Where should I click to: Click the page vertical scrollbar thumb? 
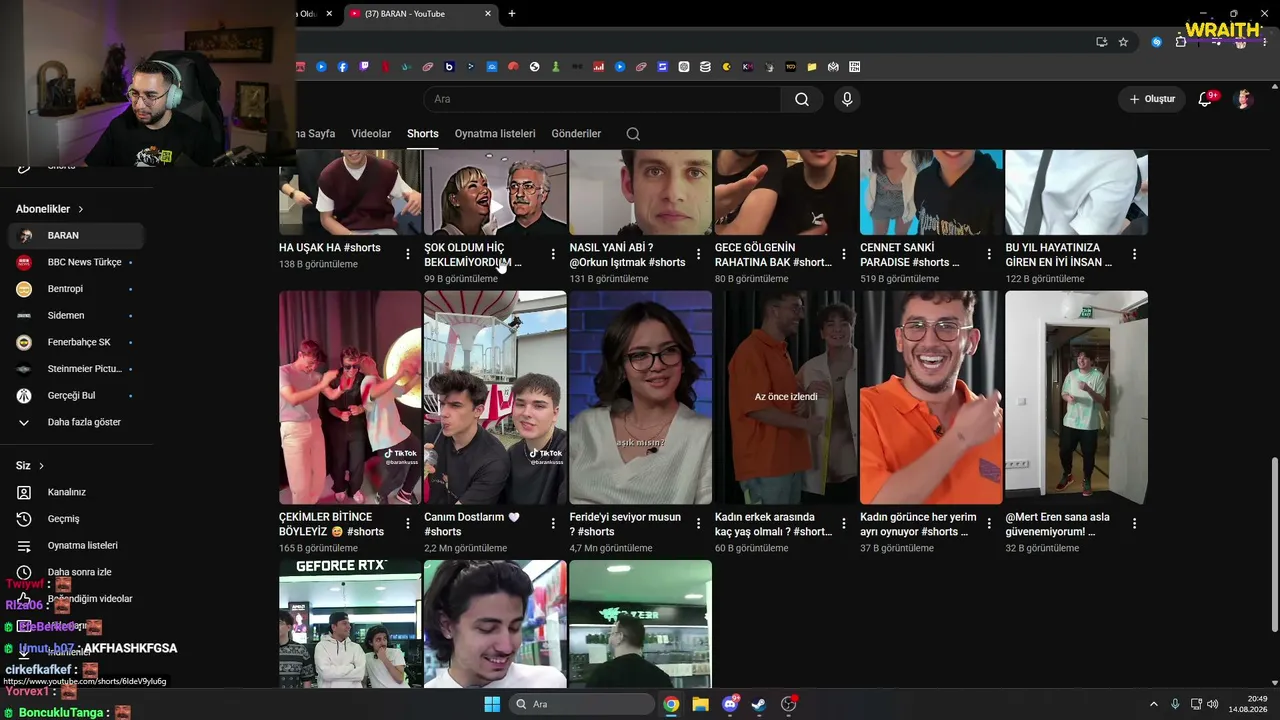[1274, 545]
